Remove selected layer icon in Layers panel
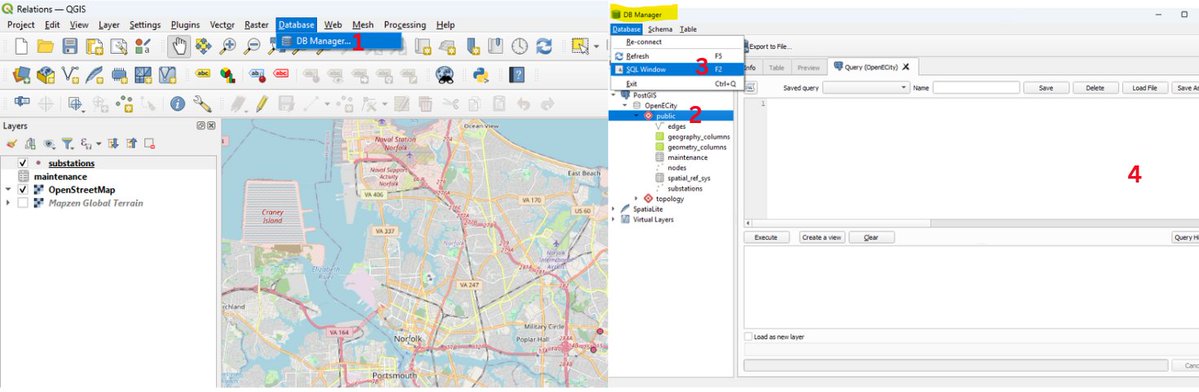The width and height of the screenshot is (1199, 392). coord(150,143)
